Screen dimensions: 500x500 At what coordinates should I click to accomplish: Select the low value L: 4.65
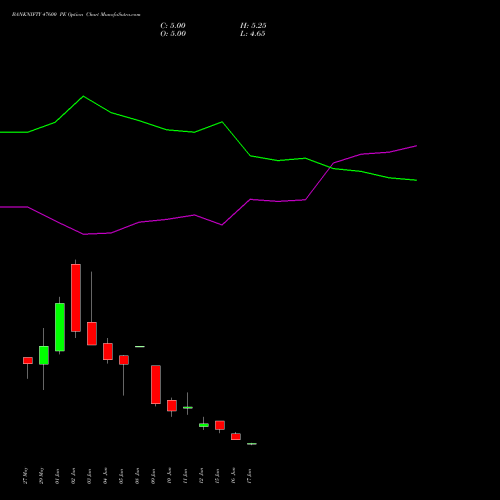click(x=253, y=34)
